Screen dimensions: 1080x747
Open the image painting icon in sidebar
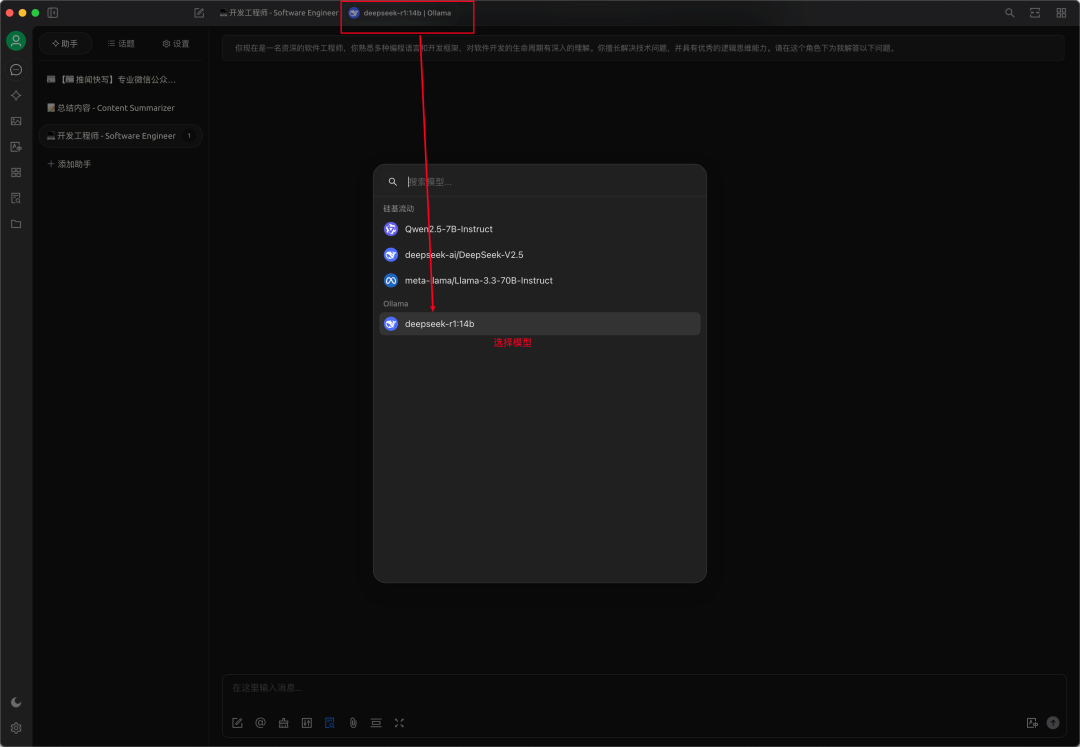pyautogui.click(x=16, y=121)
